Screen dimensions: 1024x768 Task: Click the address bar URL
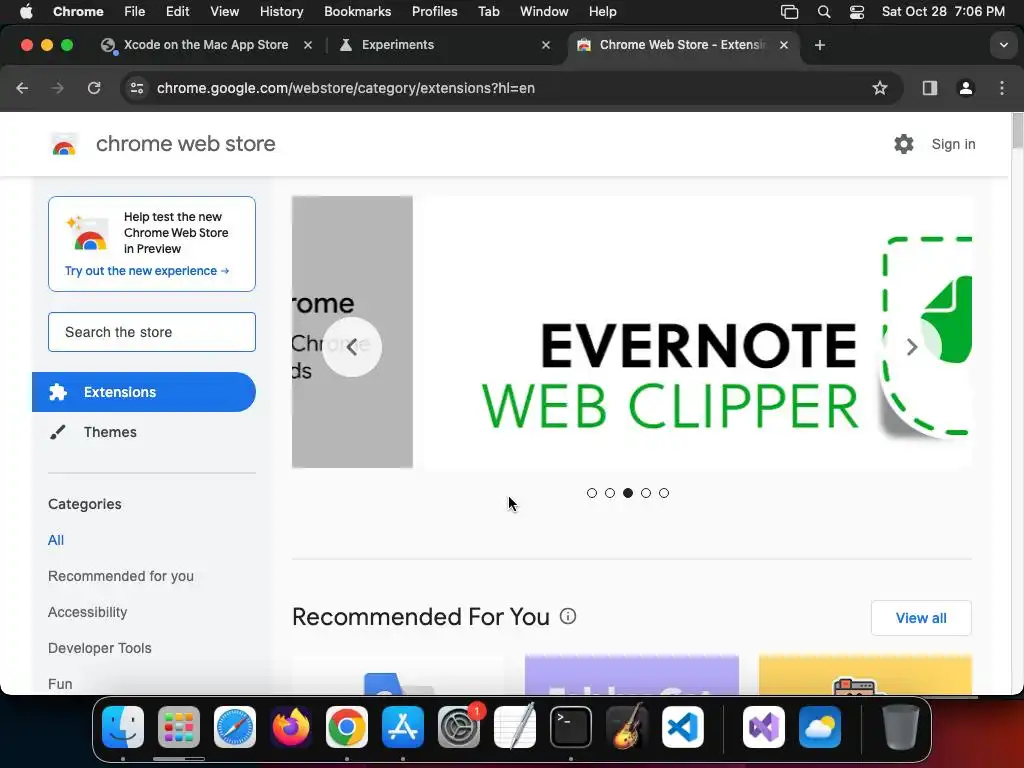tap(345, 88)
